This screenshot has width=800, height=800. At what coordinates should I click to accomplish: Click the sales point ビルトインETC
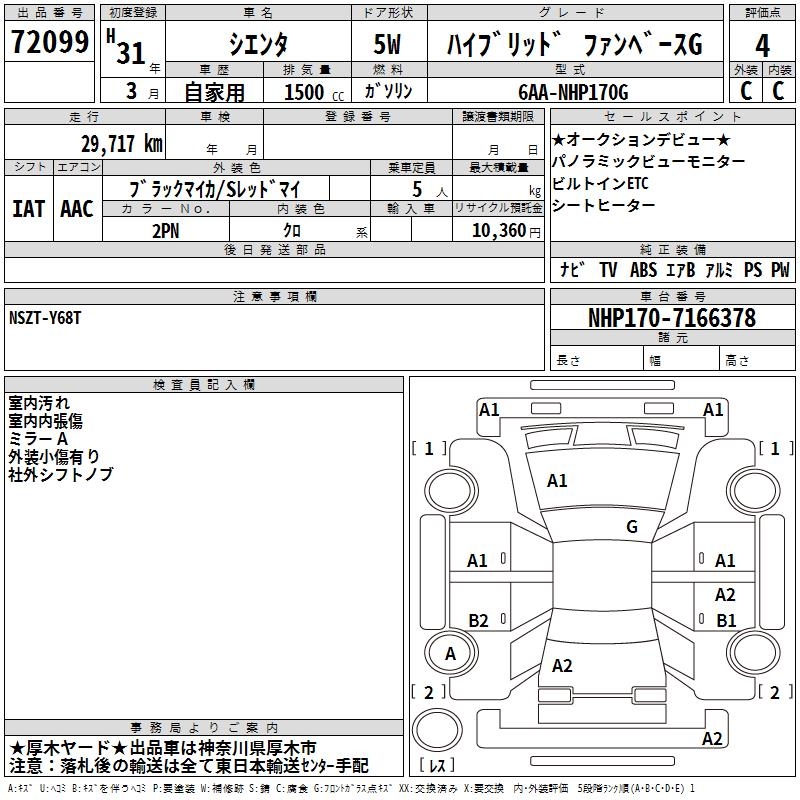600,184
